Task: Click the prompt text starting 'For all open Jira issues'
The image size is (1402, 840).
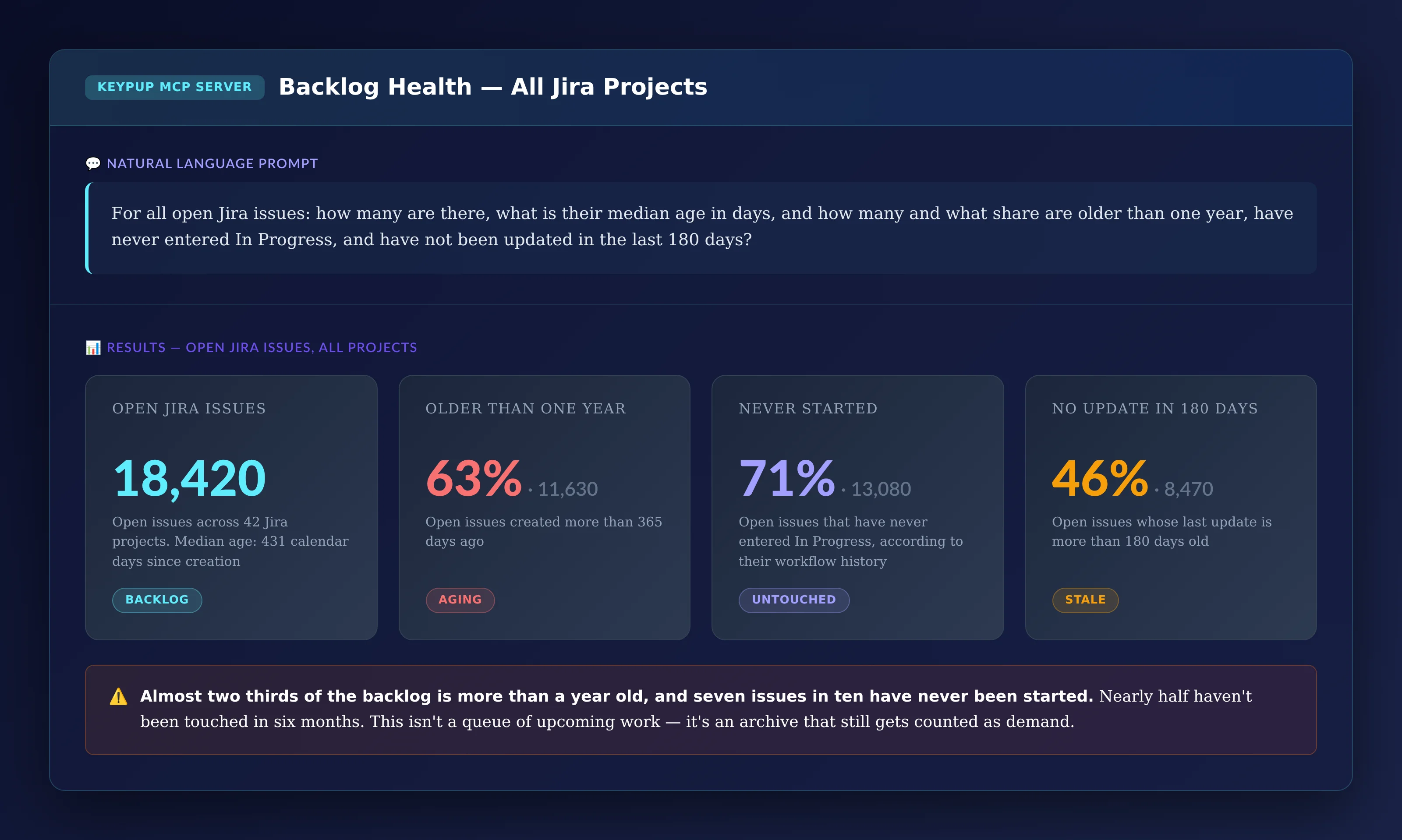Action: (x=702, y=226)
